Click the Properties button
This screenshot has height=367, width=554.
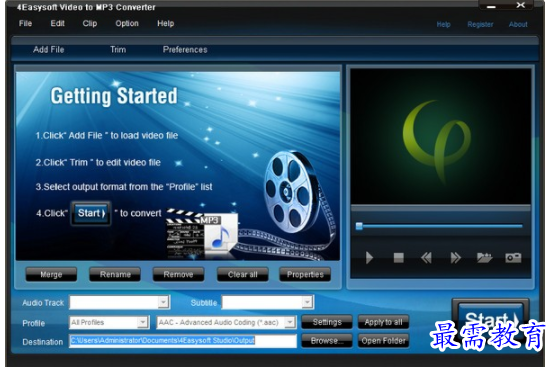[305, 274]
